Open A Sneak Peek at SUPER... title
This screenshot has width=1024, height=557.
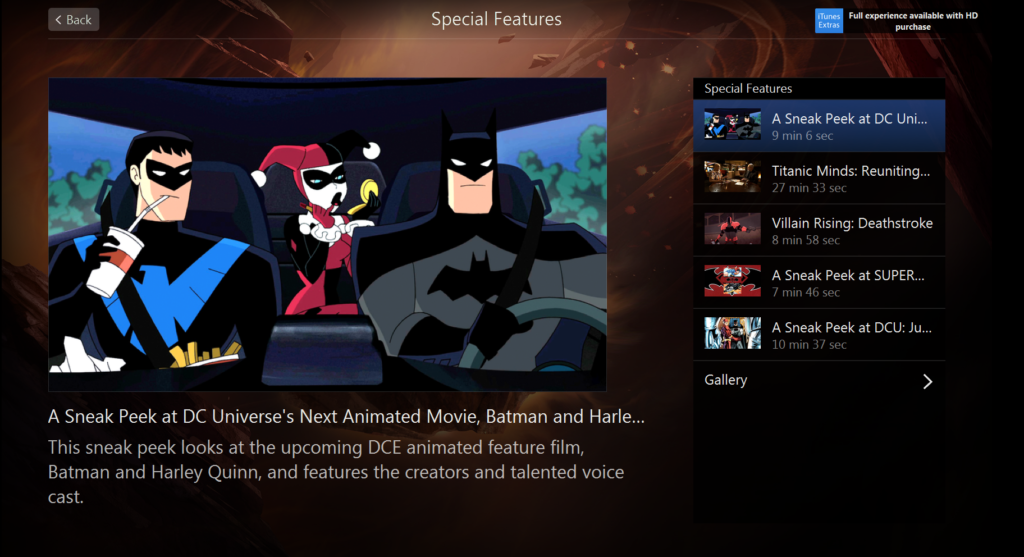tap(848, 276)
